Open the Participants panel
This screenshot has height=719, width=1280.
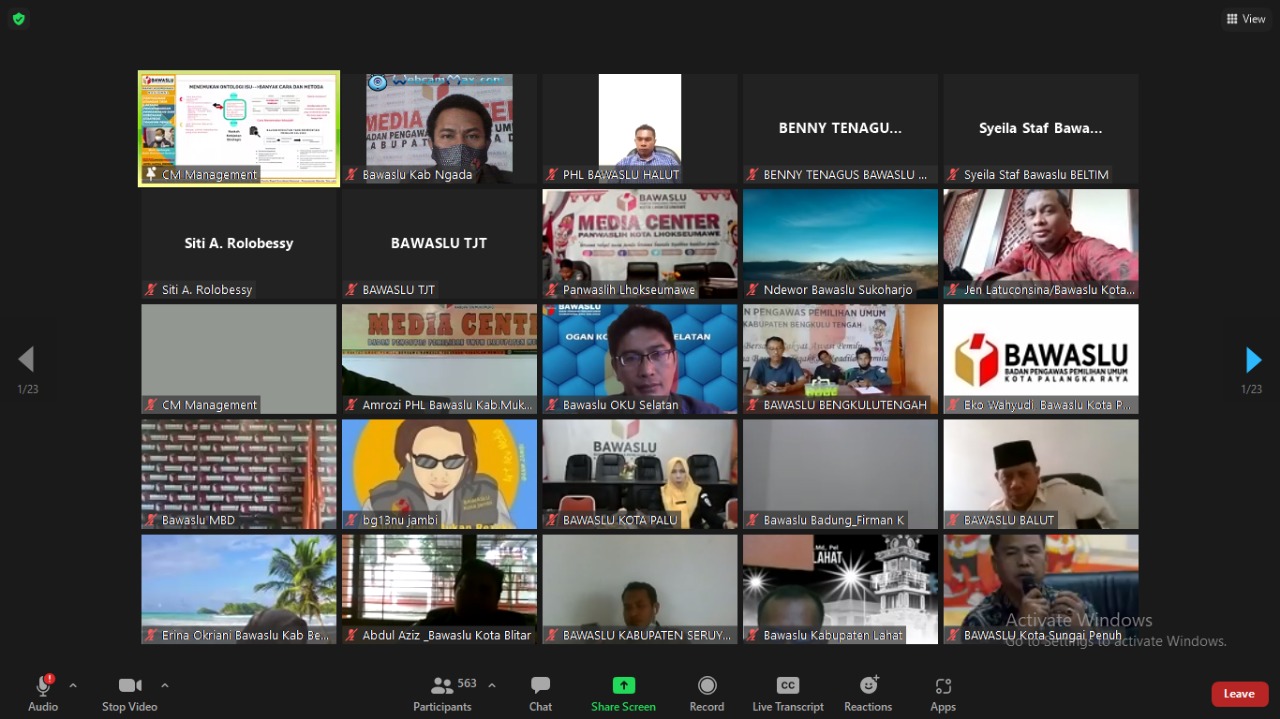442,694
